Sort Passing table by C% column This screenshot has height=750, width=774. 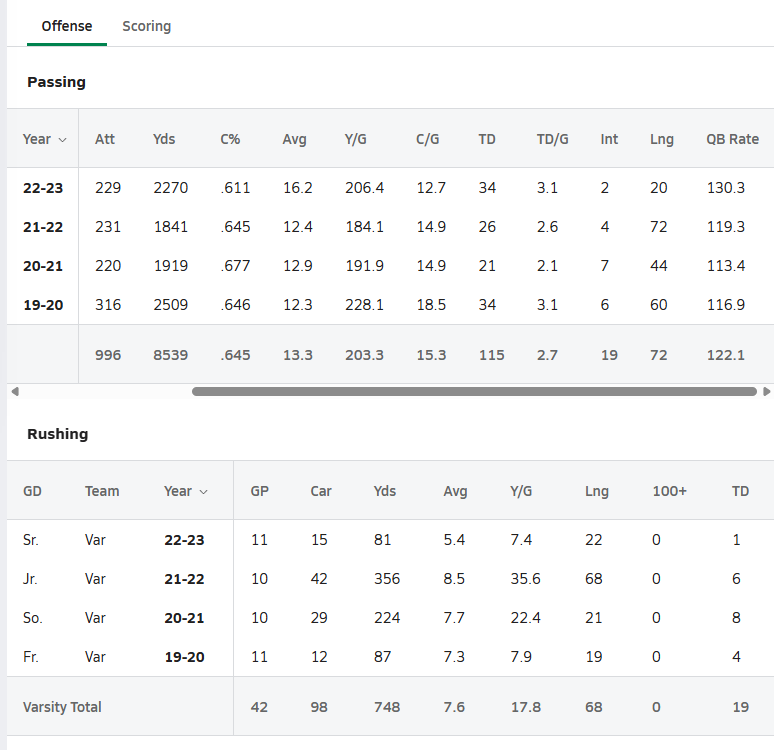click(230, 139)
